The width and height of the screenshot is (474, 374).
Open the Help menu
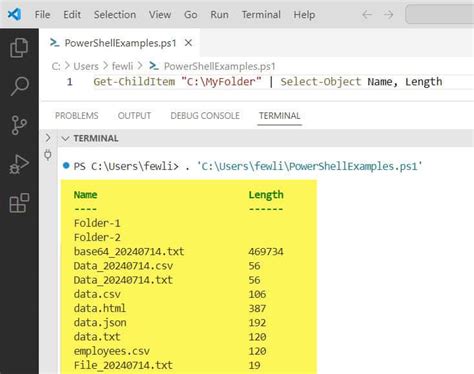tap(304, 15)
